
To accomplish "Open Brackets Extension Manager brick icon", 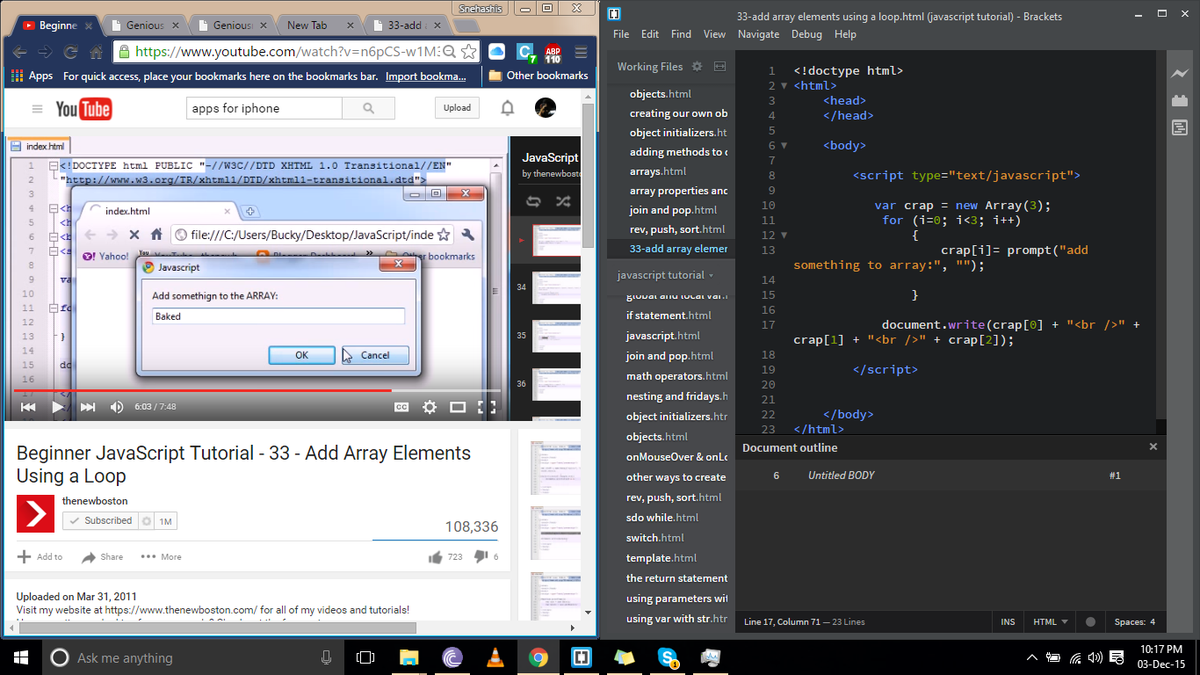I will click(x=1178, y=100).
